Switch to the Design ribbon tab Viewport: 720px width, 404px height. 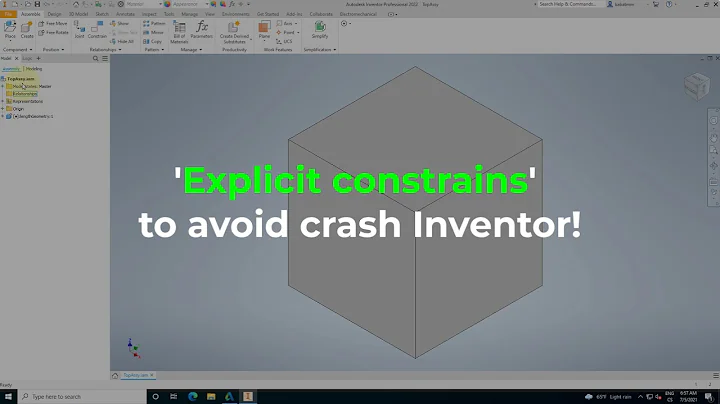click(54, 14)
